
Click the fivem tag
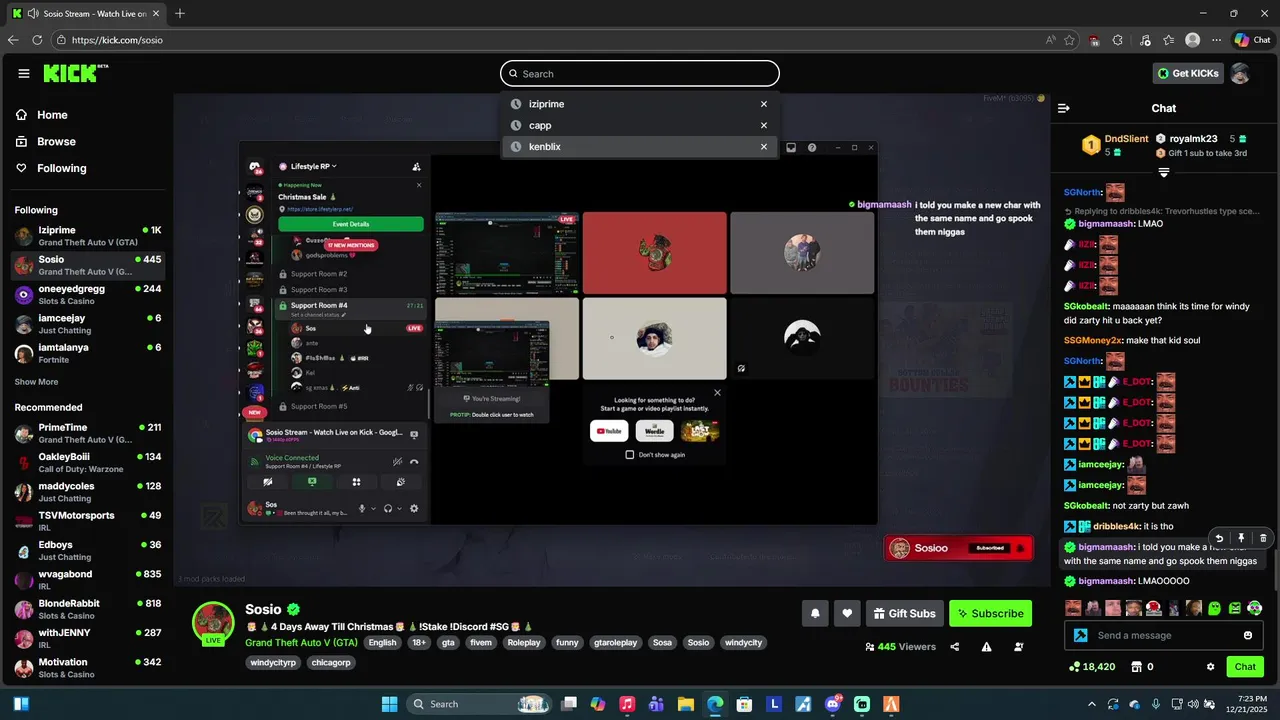[x=481, y=643]
